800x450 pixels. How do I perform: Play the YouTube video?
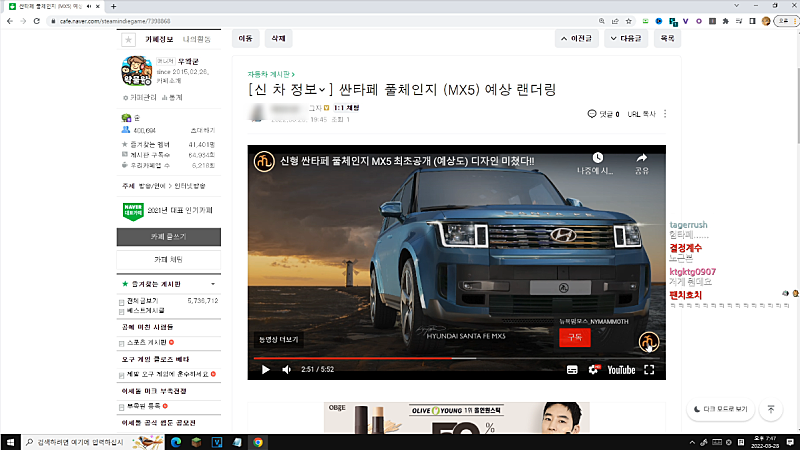pos(266,369)
